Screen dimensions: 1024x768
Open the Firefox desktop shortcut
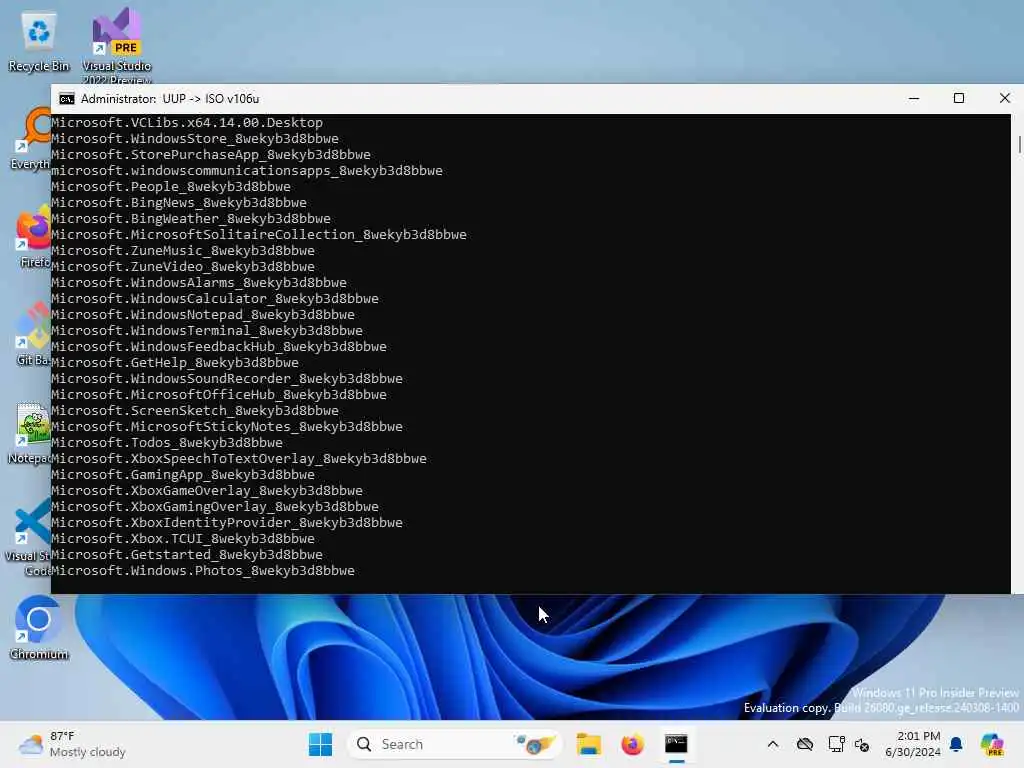click(33, 236)
